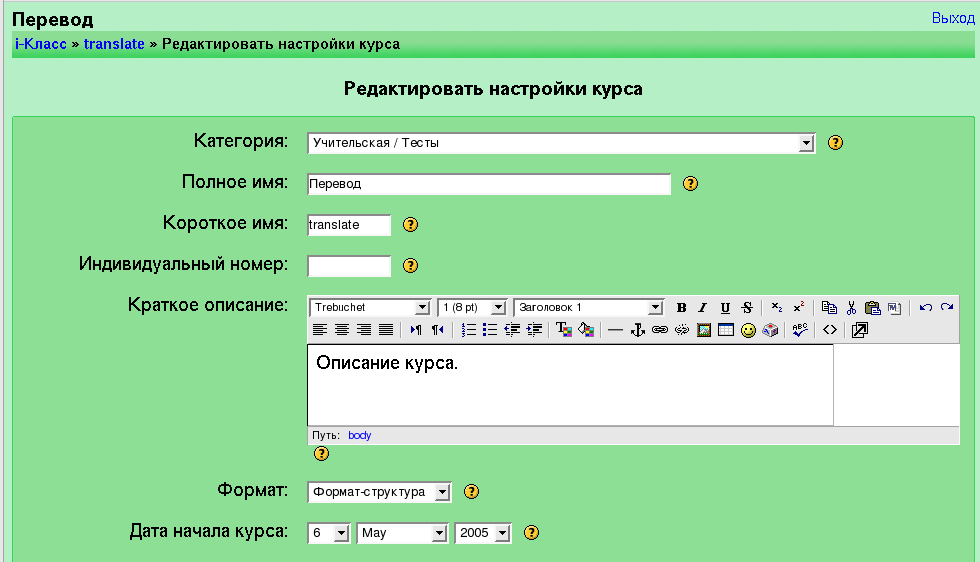Insert a table using the toolbar
The width and height of the screenshot is (980, 562).
[726, 330]
